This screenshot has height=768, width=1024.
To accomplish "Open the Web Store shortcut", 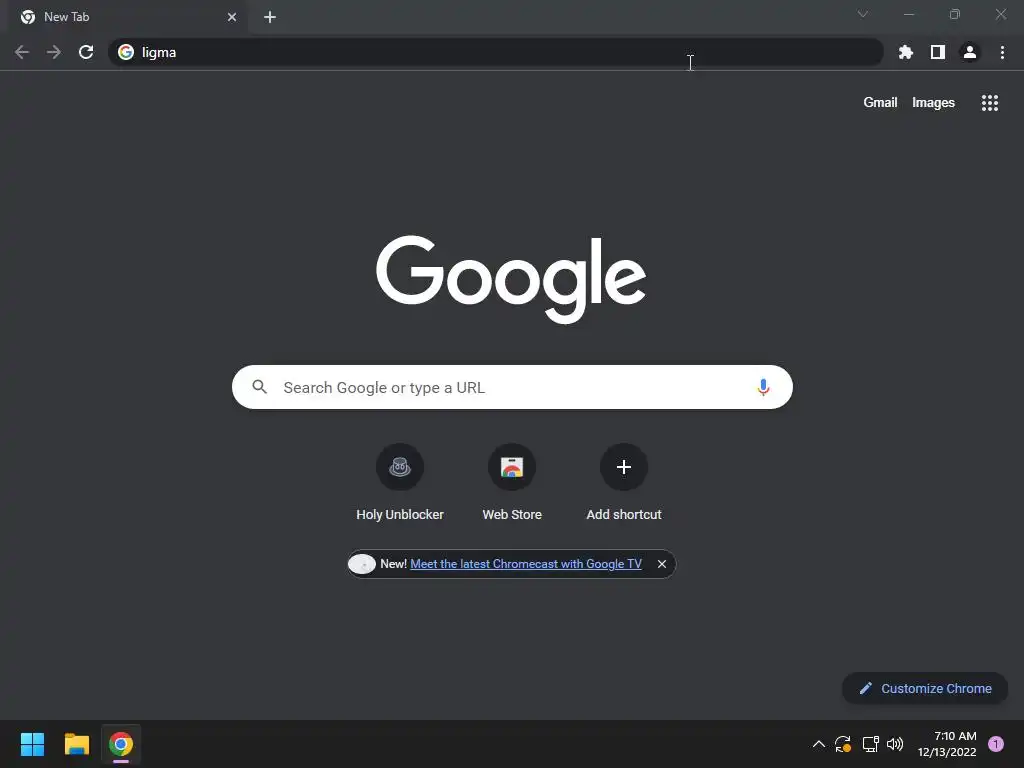I will [x=512, y=483].
